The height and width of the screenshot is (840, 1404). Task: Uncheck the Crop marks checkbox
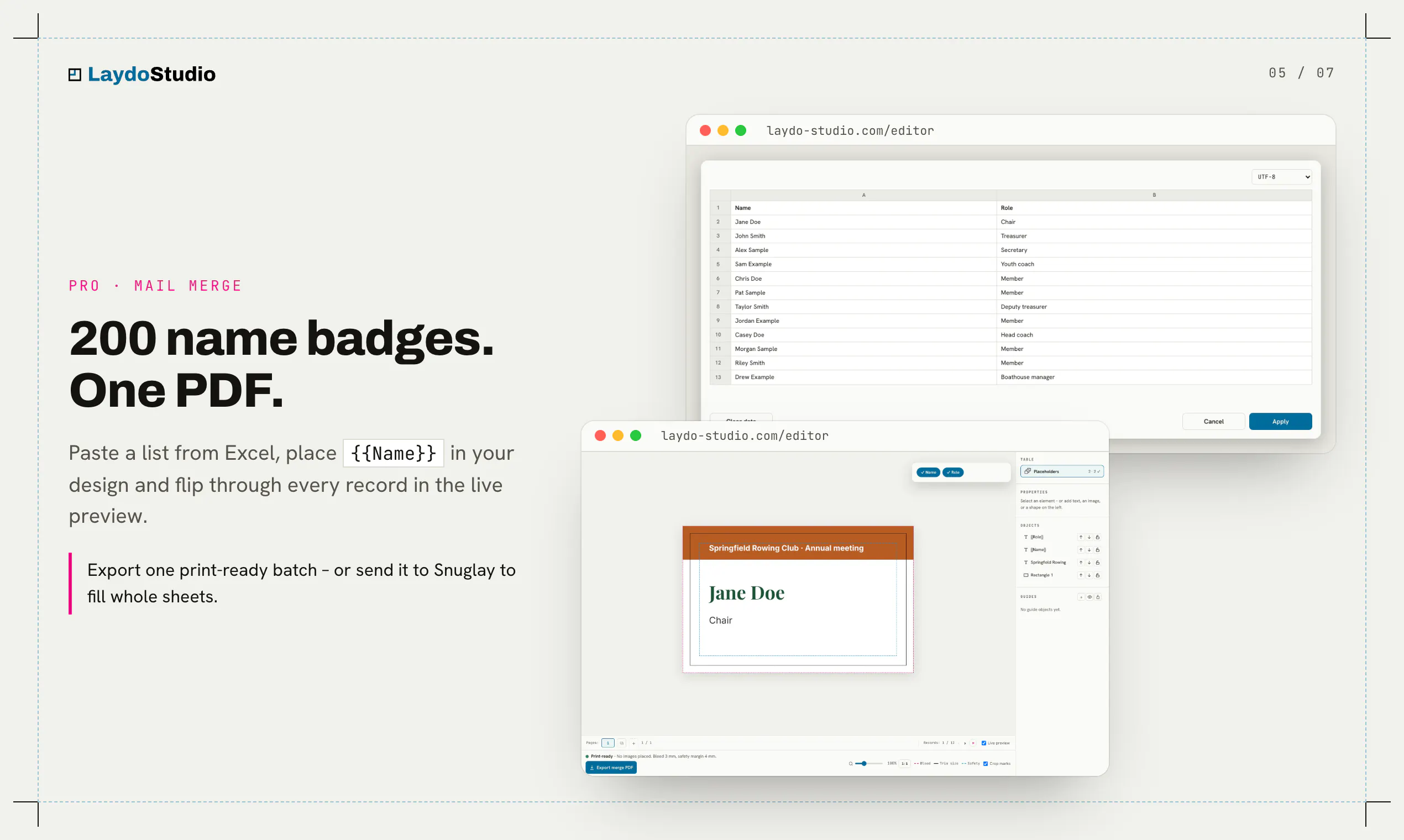pos(985,764)
